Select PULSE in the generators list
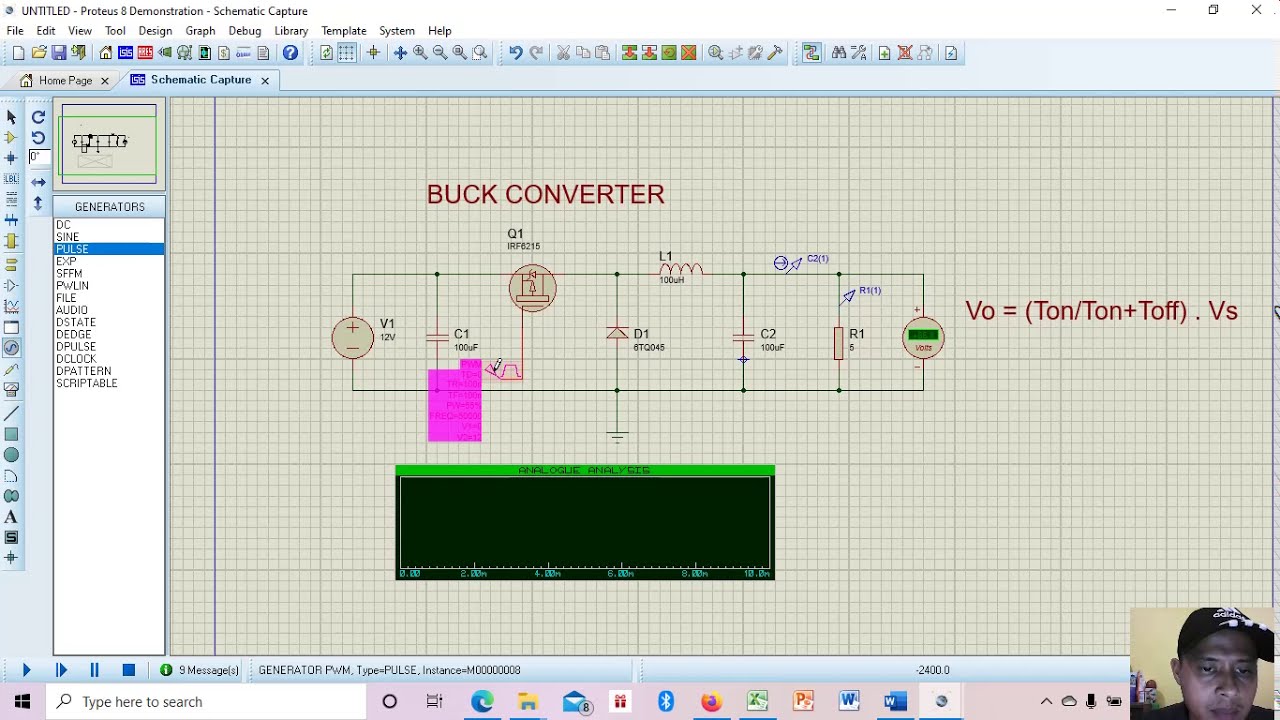 coord(109,249)
